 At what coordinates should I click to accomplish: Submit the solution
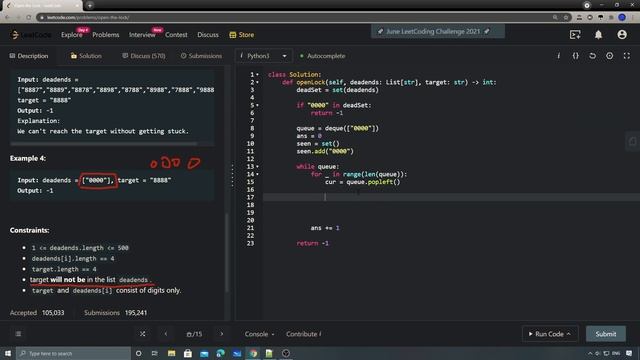(606, 334)
